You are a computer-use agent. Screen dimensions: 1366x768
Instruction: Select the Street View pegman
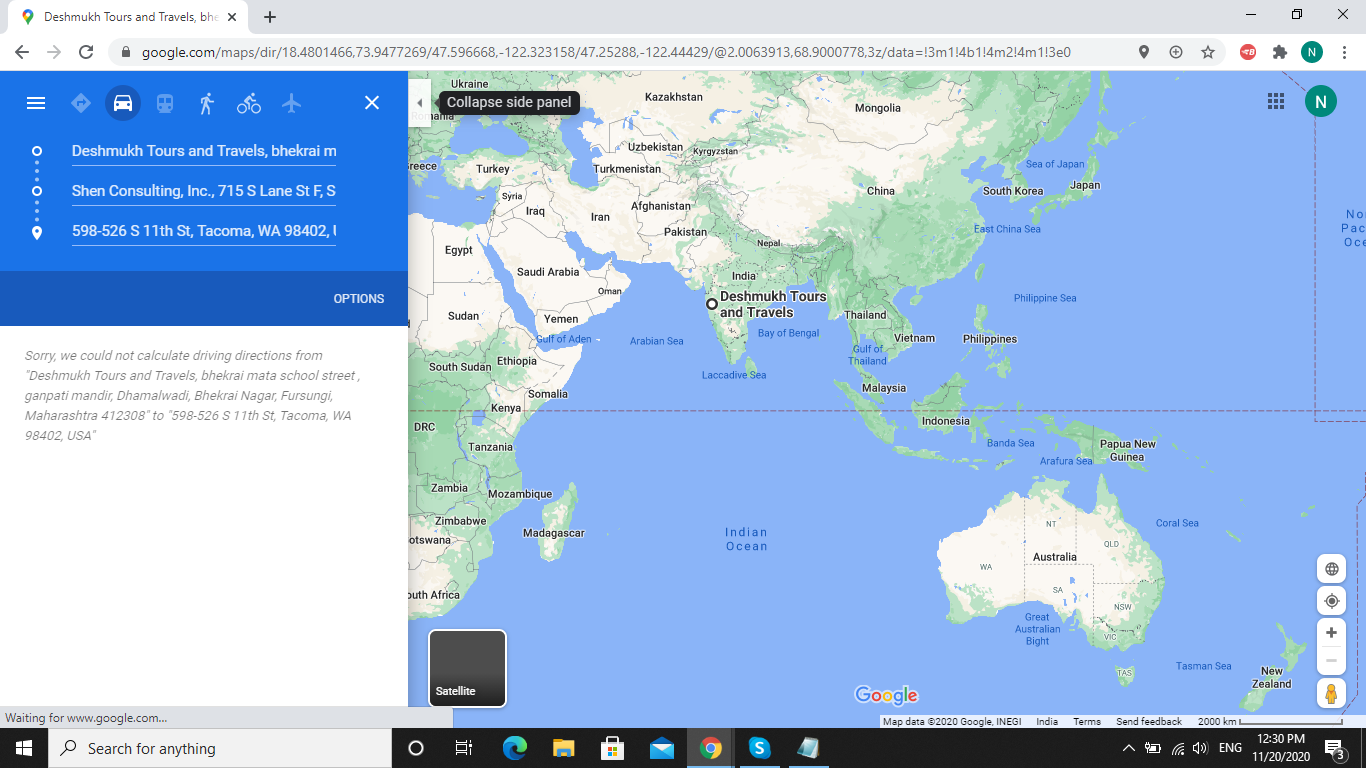click(1331, 693)
